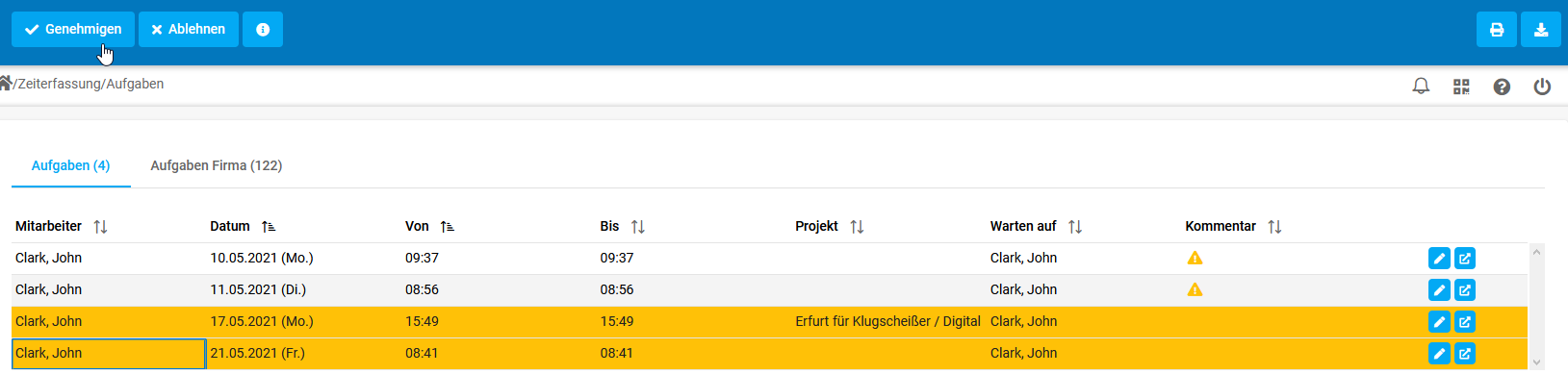Open the 11.05.2021 entry in new window
1568x374 pixels.
(x=1464, y=290)
